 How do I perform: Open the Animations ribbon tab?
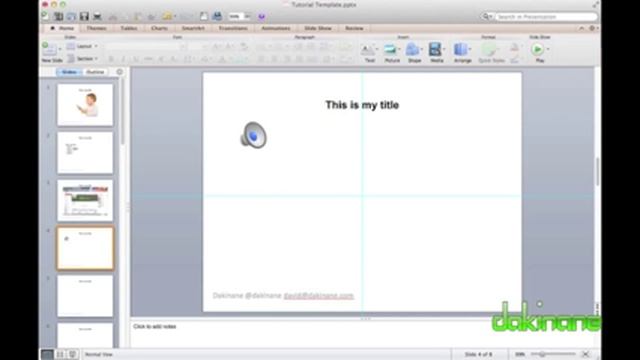point(276,28)
